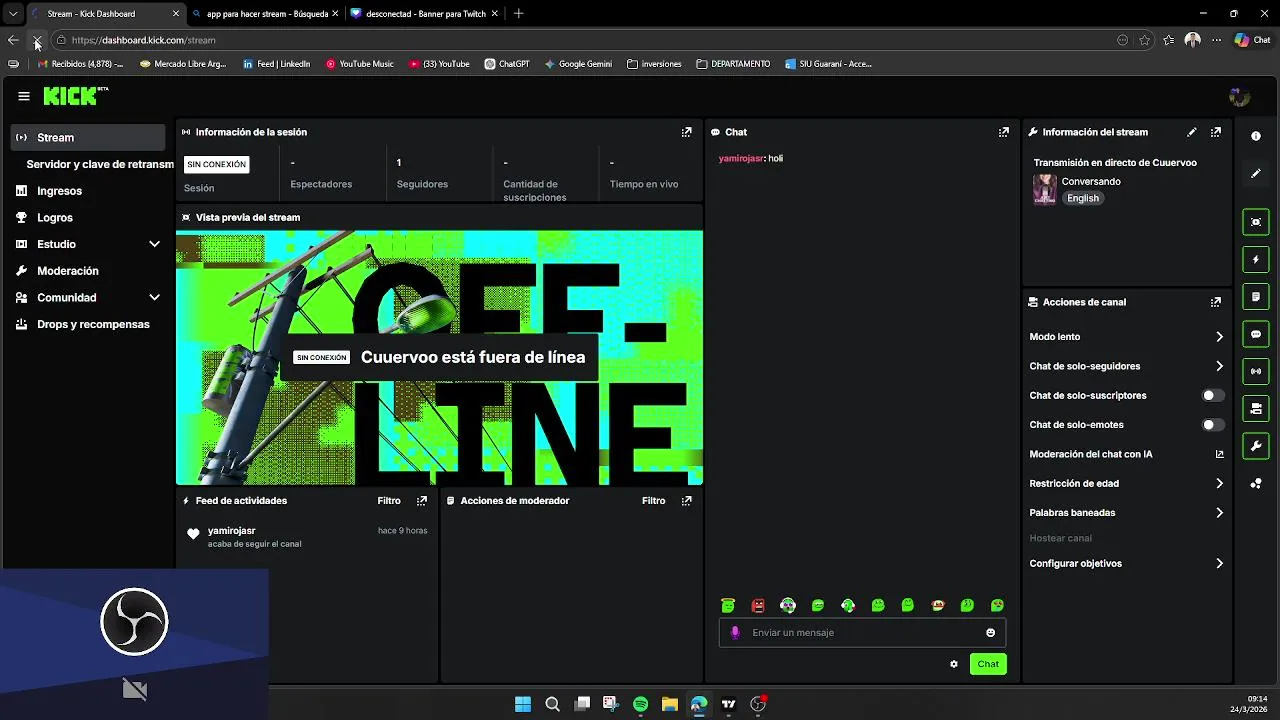Toggle the channel actions icon in right sidebar
The image size is (1280, 720).
coord(1256,408)
